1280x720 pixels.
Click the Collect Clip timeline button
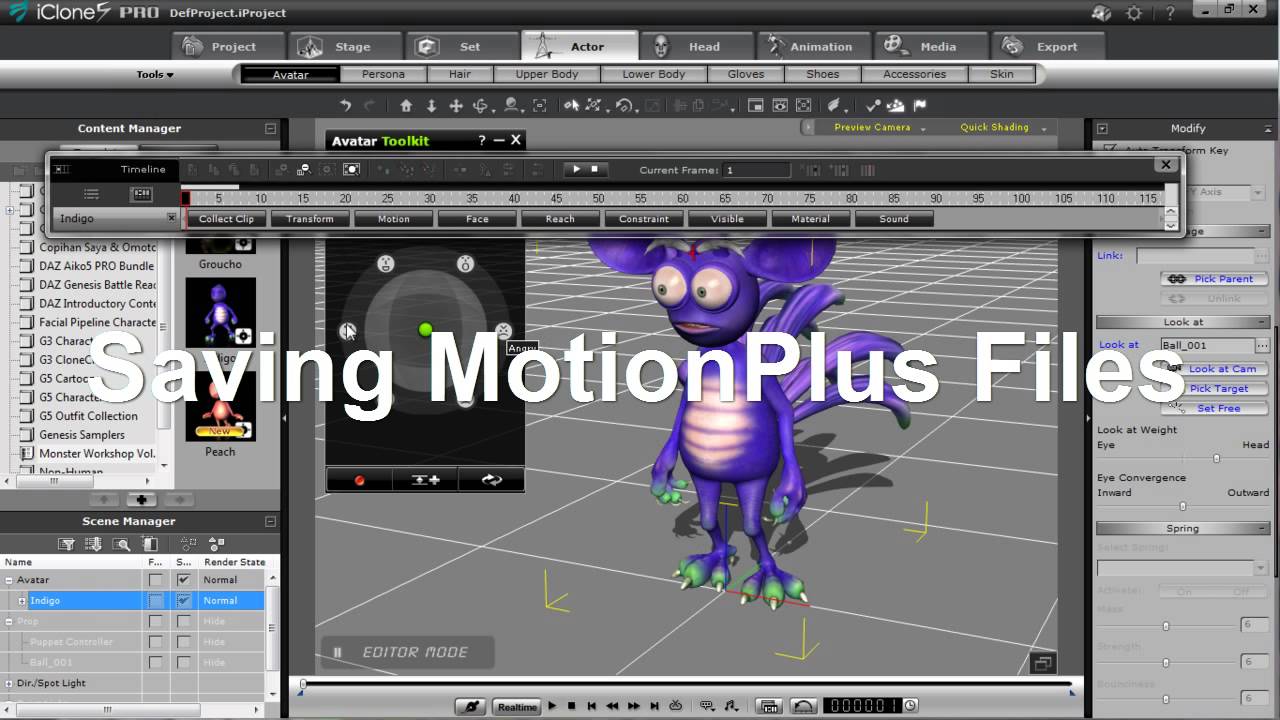[227, 219]
